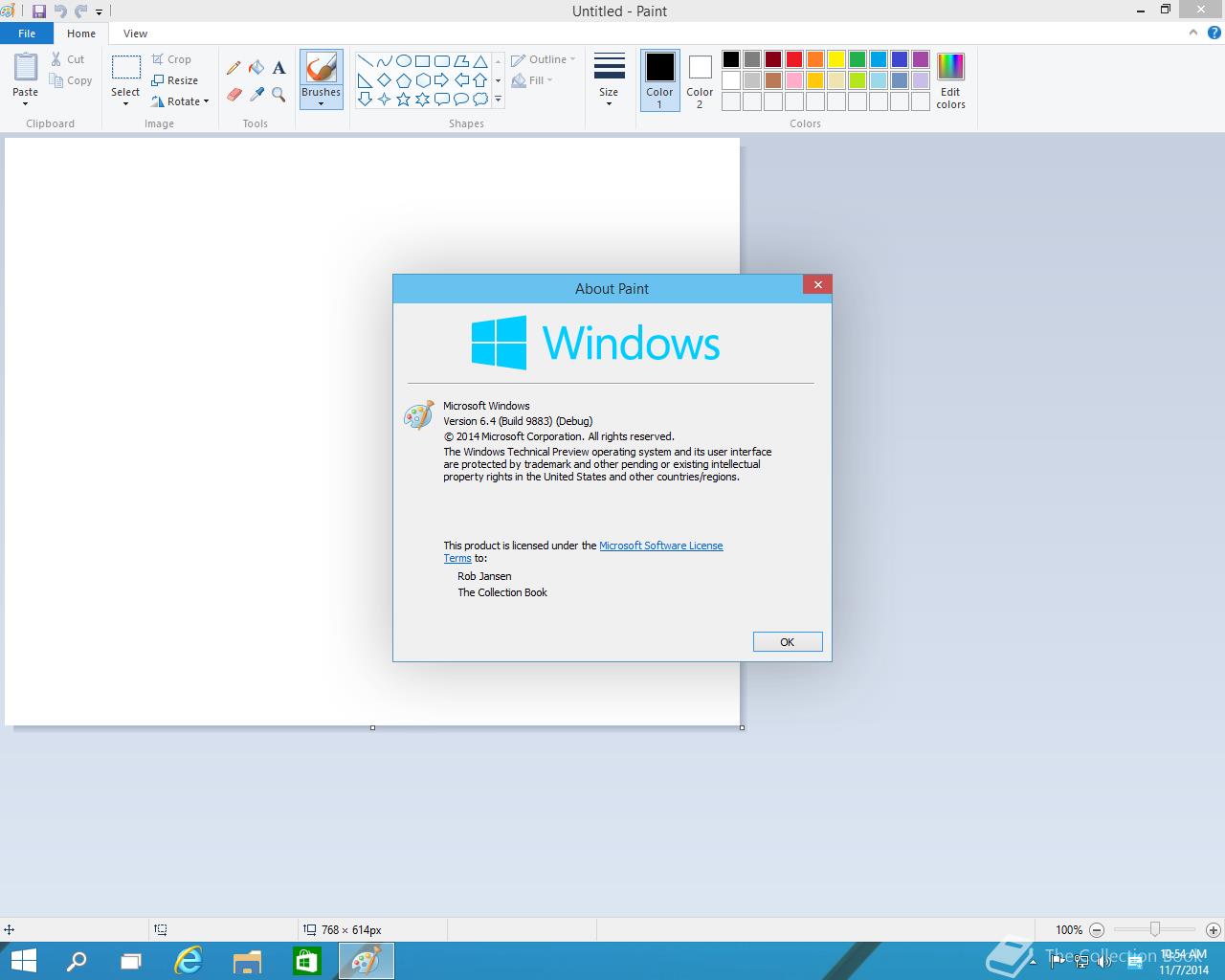Open the Store from taskbar
Image resolution: width=1225 pixels, height=980 pixels.
click(307, 961)
